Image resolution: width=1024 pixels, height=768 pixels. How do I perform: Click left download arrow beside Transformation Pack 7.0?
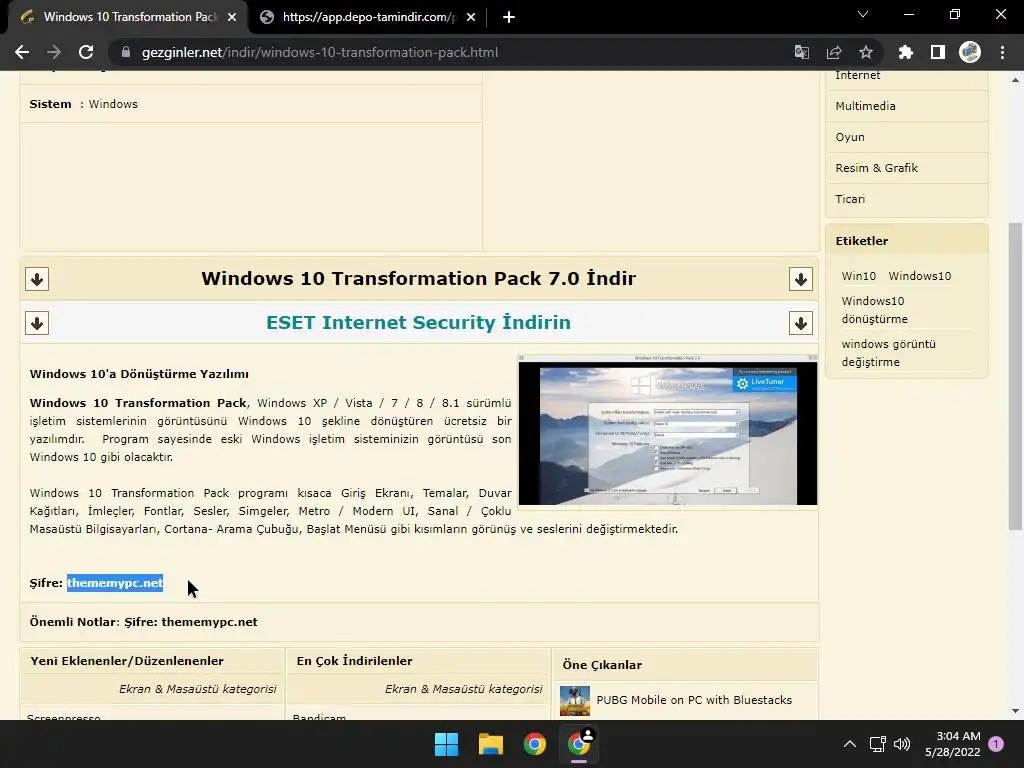pyautogui.click(x=37, y=279)
